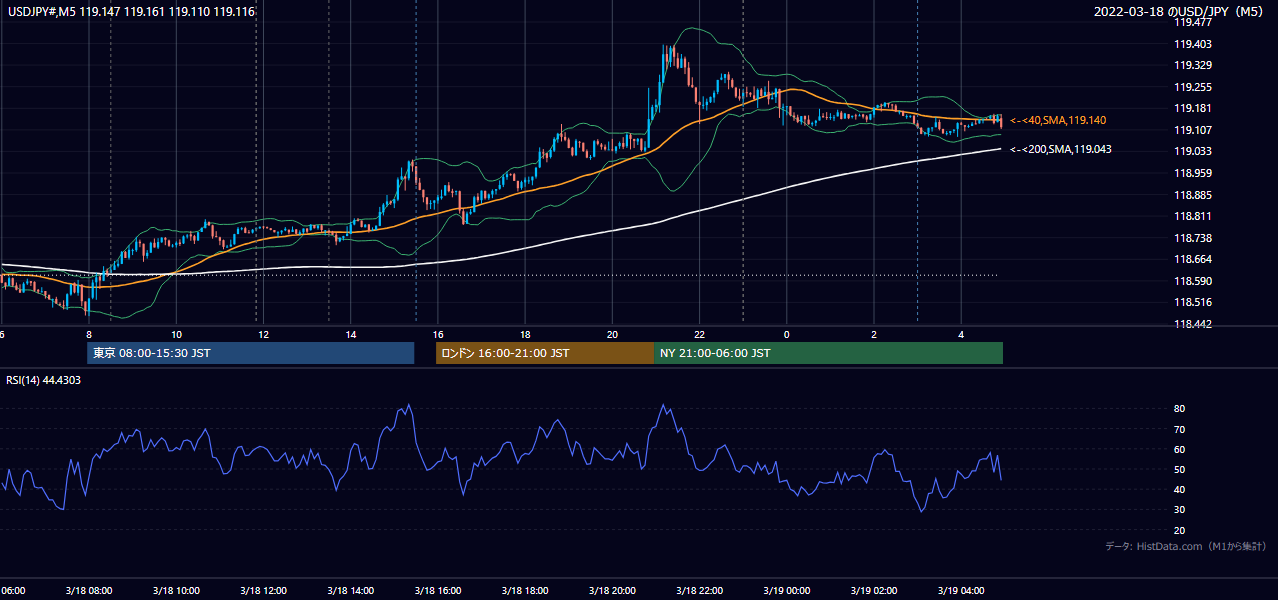Click price axis label 118.590
This screenshot has width=1278, height=600.
click(1192, 281)
